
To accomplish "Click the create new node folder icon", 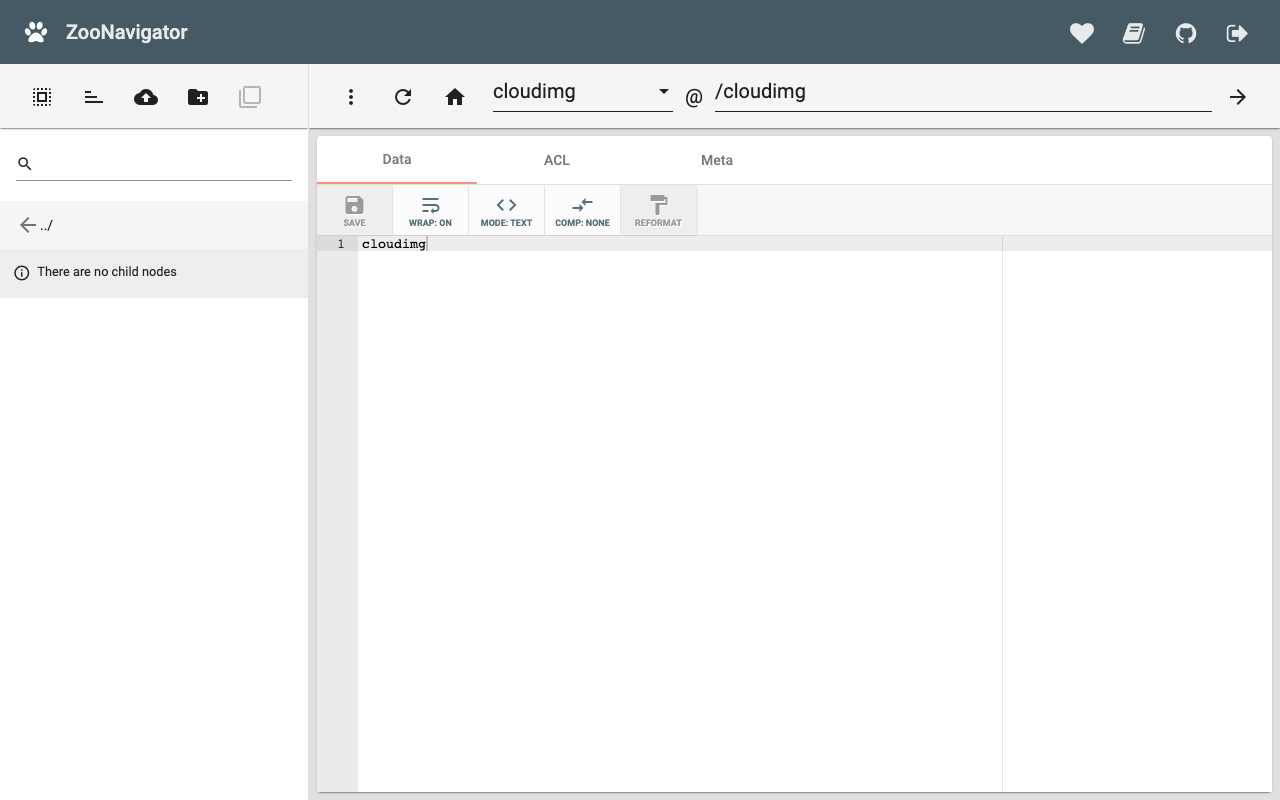I will coord(198,97).
